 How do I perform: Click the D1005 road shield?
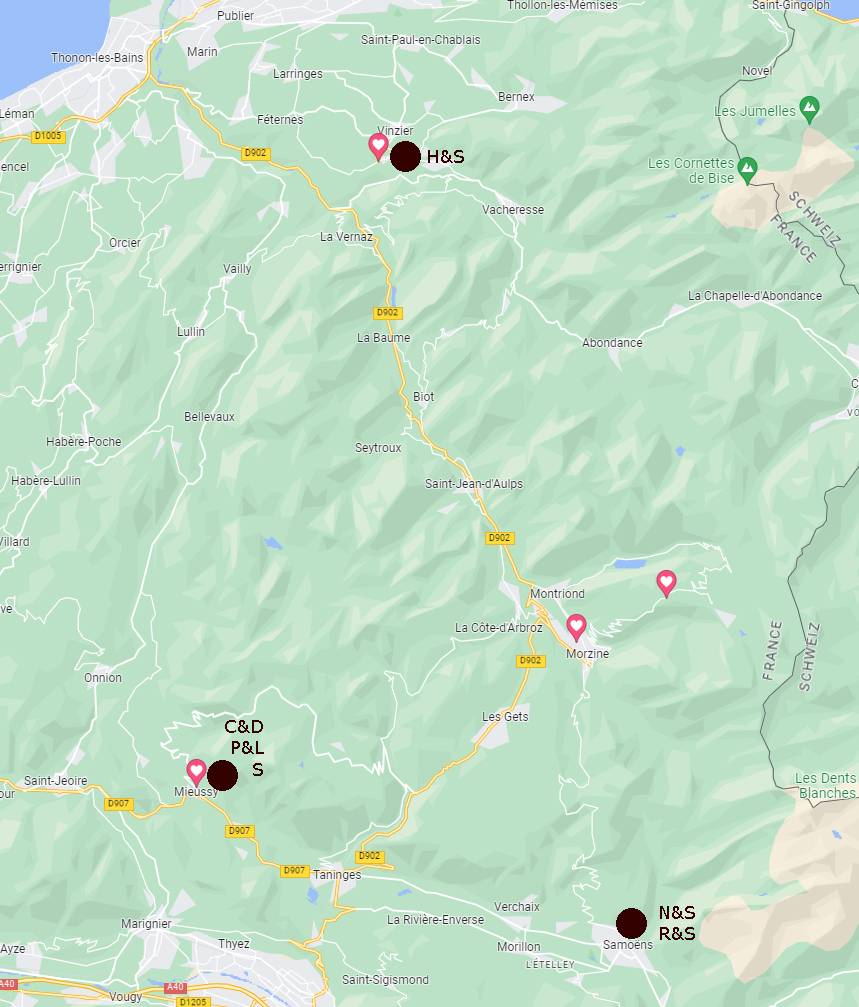pyautogui.click(x=48, y=136)
